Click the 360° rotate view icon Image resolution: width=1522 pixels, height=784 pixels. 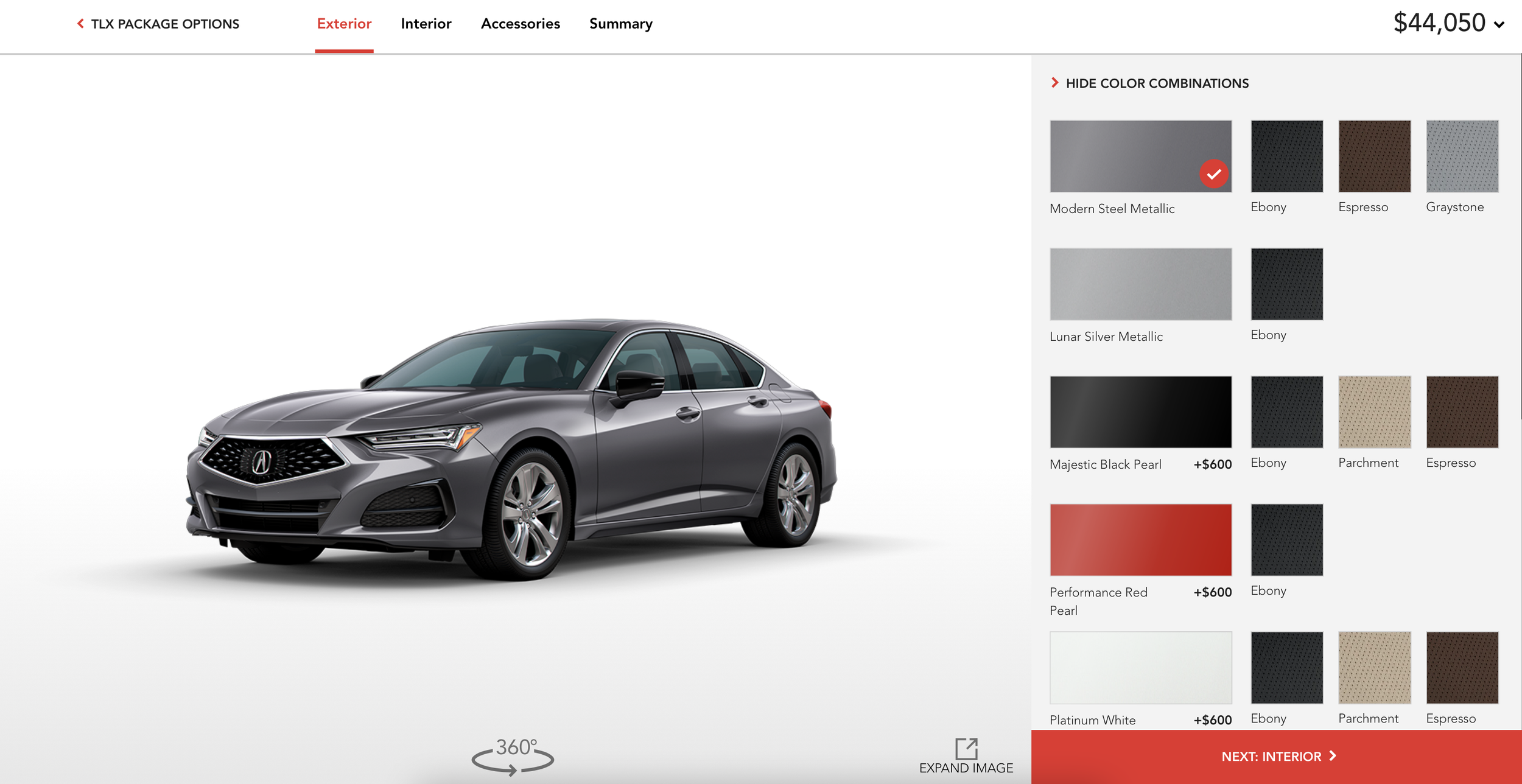coord(513,757)
